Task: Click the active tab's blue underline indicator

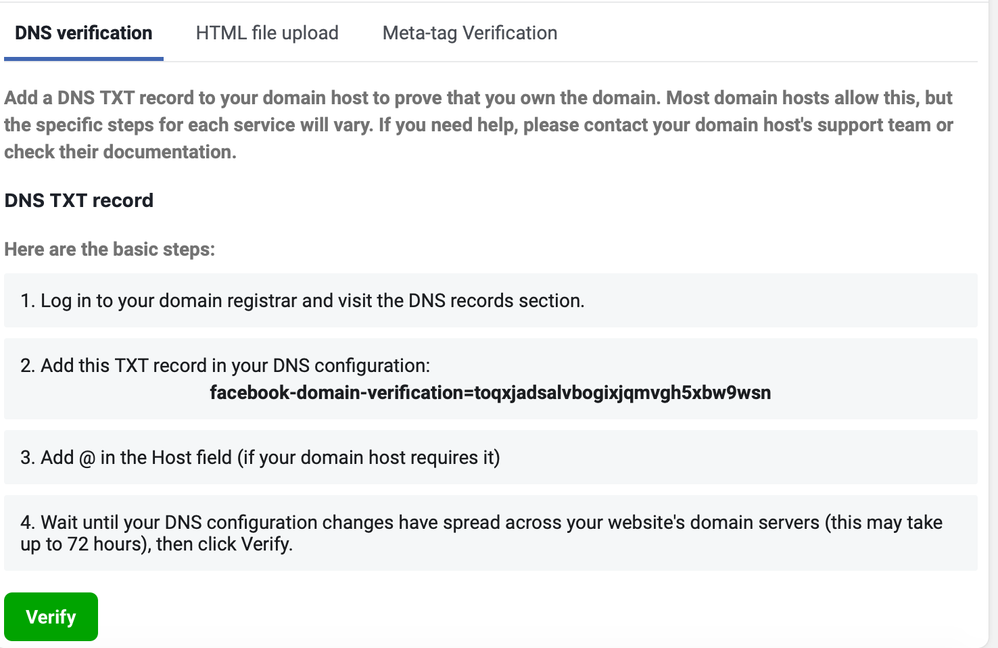Action: [83, 58]
